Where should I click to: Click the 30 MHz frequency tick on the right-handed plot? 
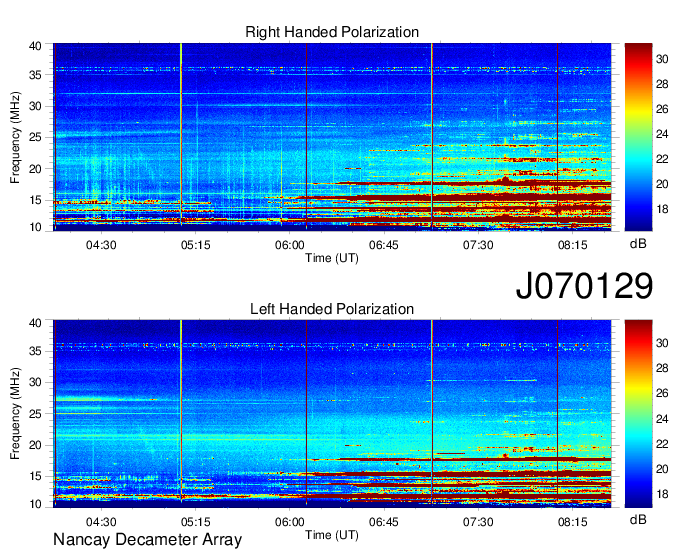tap(35, 106)
